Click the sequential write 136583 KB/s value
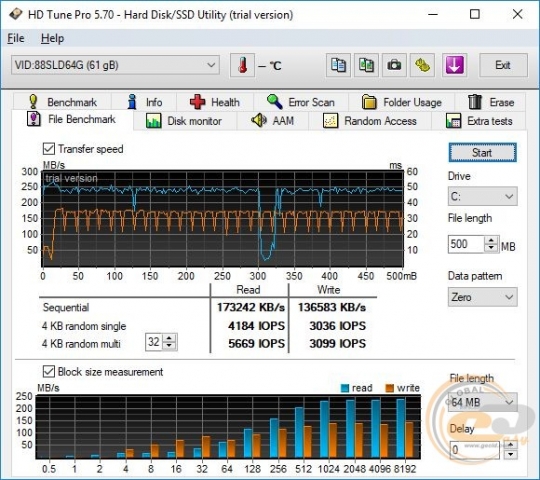The width and height of the screenshot is (540, 480). point(332,307)
